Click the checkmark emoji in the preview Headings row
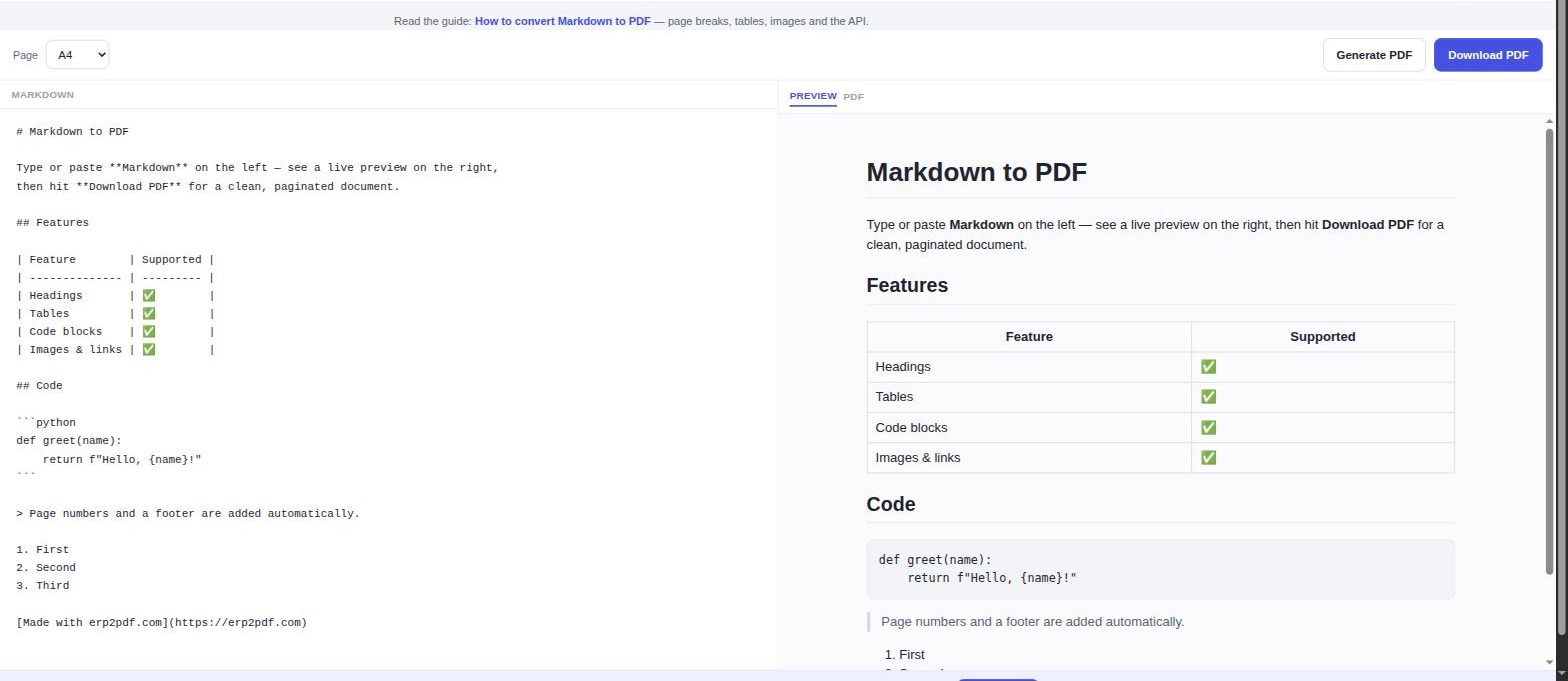 coord(1208,367)
